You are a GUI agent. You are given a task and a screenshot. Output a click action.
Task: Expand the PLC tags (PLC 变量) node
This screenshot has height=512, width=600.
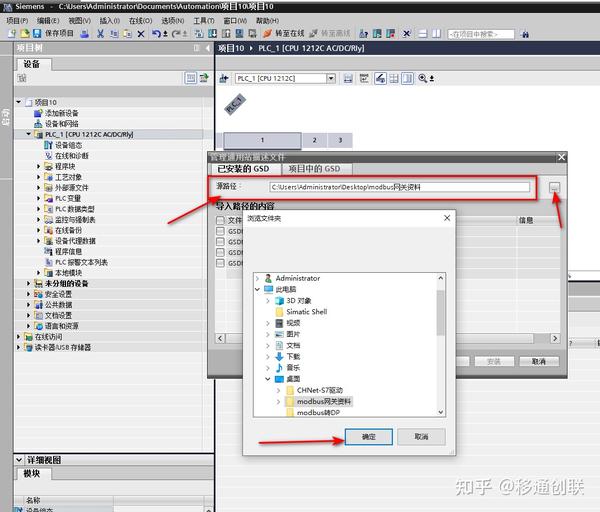click(x=38, y=198)
